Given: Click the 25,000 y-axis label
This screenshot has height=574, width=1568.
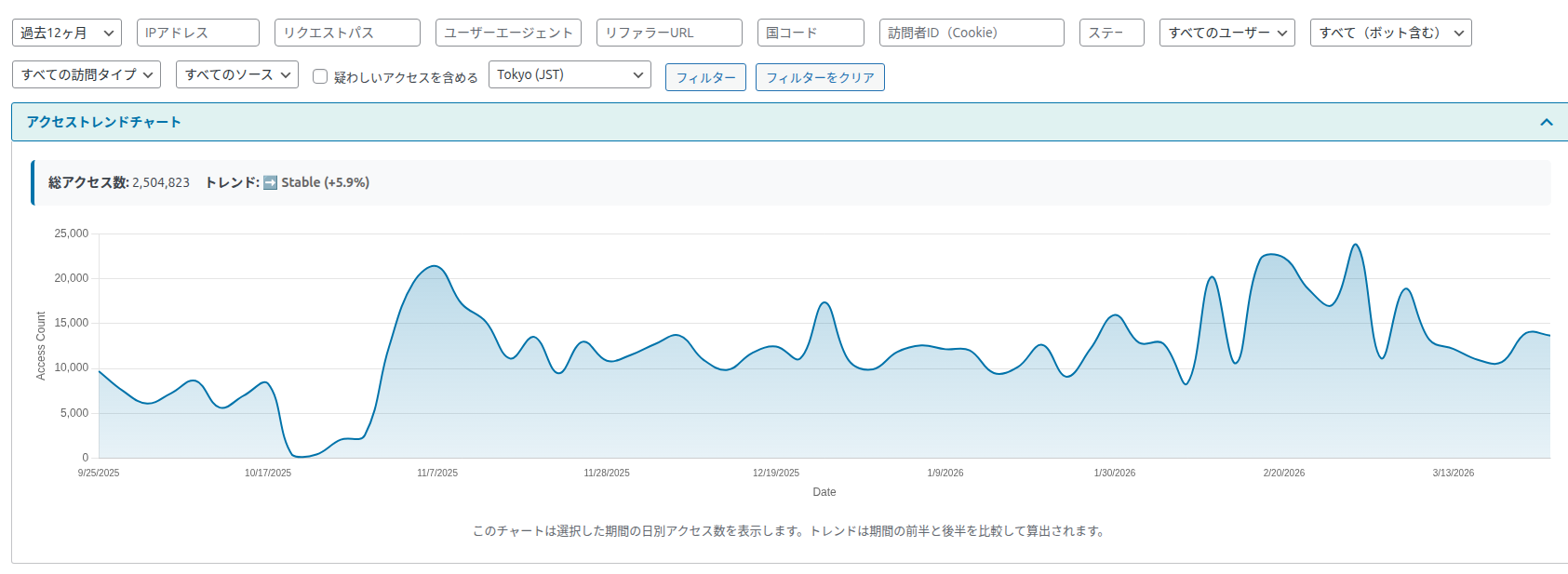Looking at the screenshot, I should 72,234.
